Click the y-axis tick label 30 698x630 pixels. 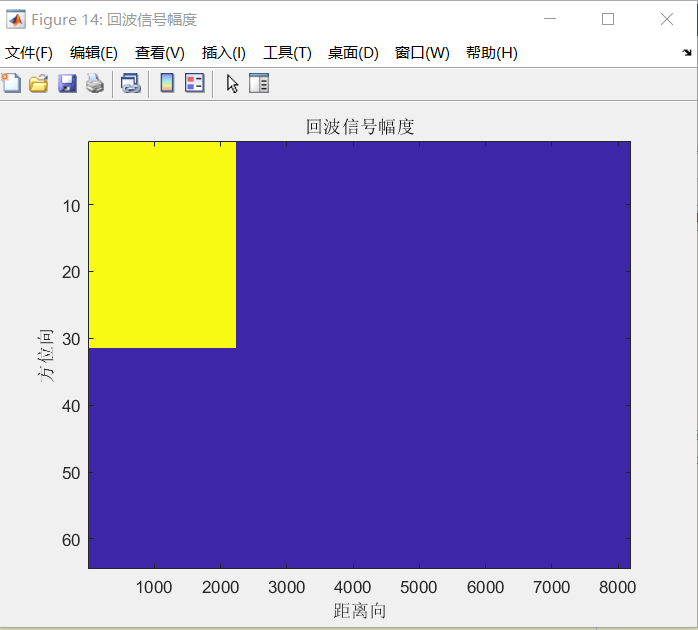click(x=71, y=339)
